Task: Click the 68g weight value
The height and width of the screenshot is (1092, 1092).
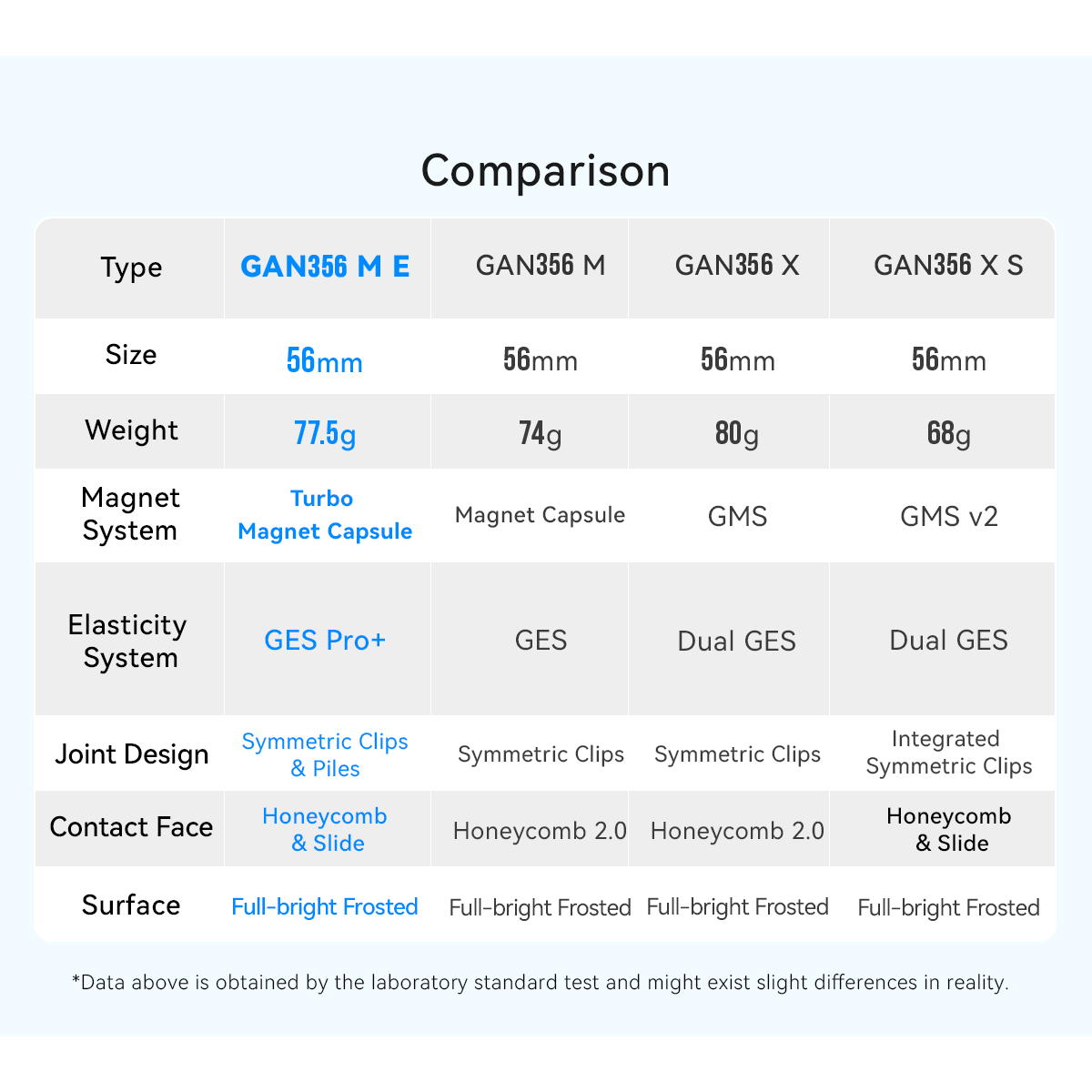Action: click(x=949, y=433)
